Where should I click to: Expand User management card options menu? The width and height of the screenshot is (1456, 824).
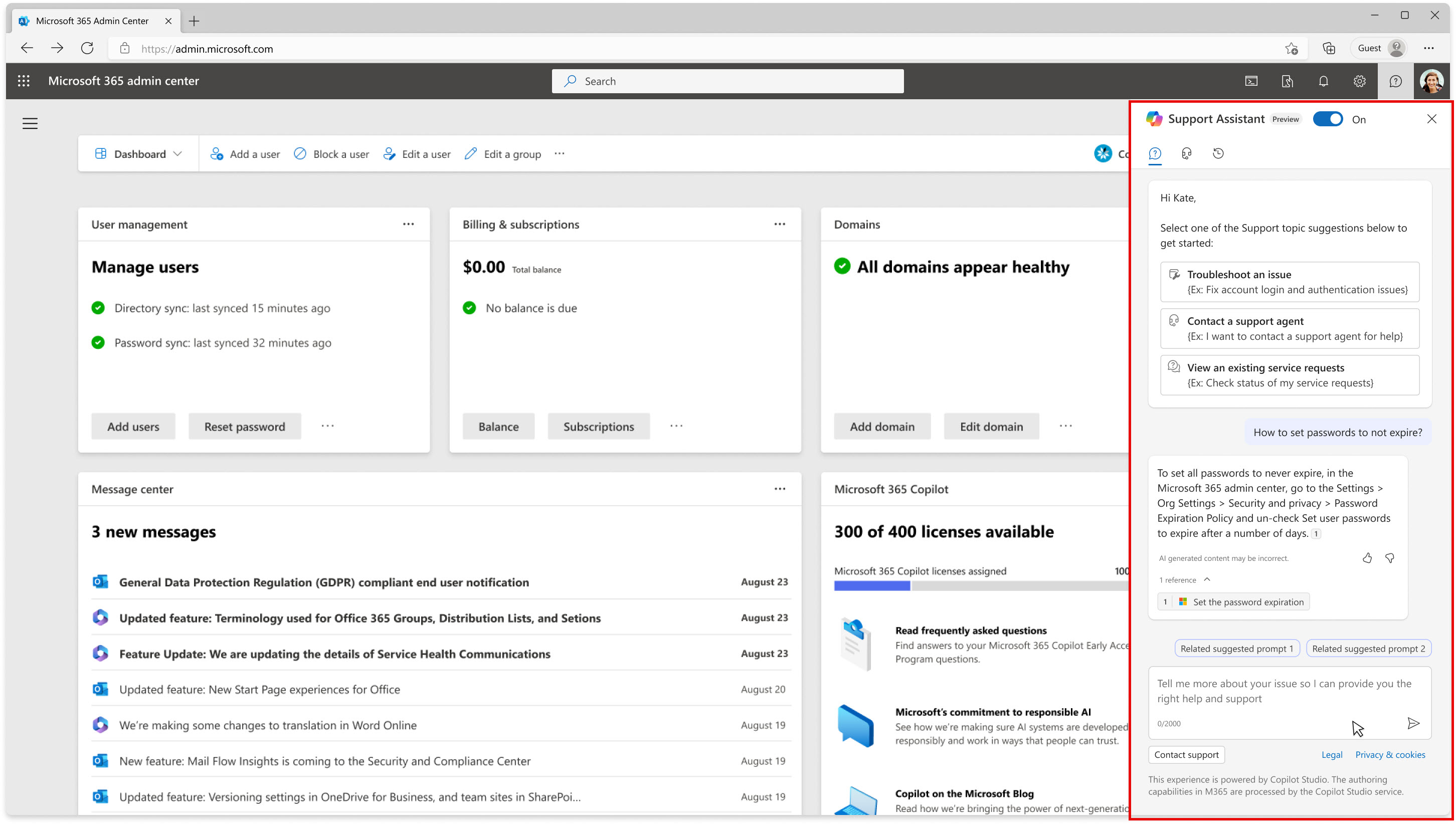(408, 224)
